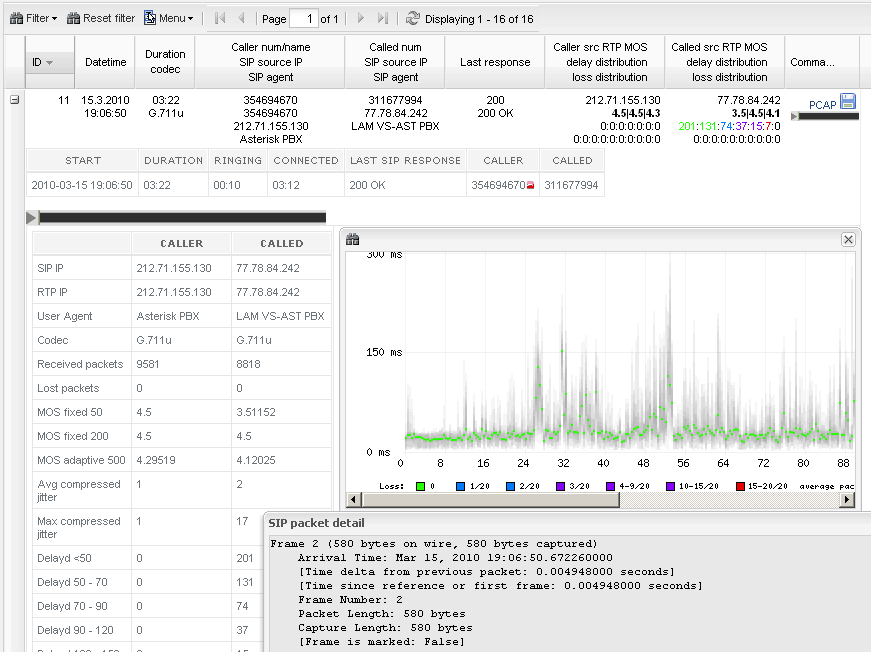871x652 pixels.
Task: Open the Filter dropdown
Action: pos(33,18)
